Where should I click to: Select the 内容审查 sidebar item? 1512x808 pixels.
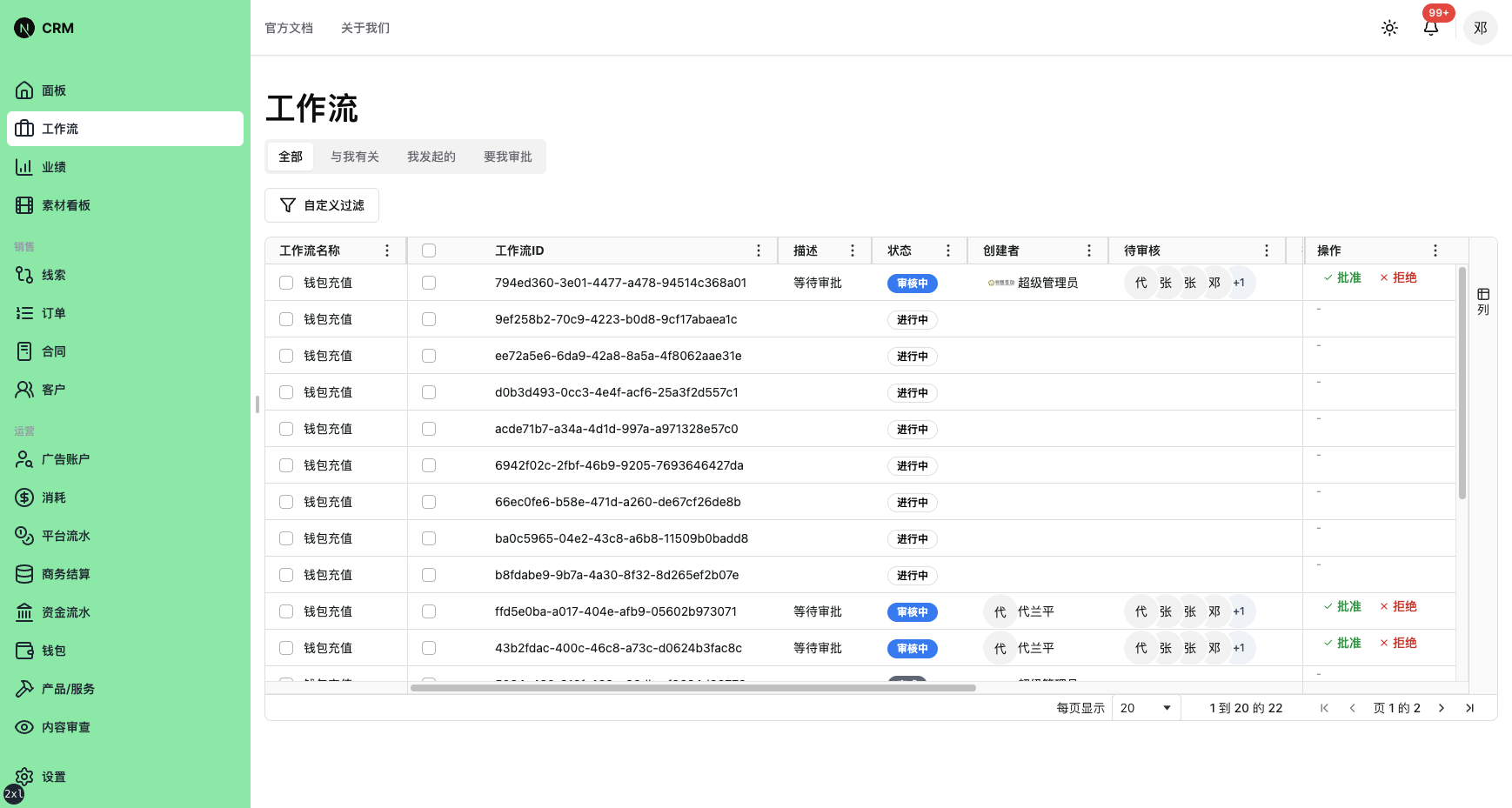point(65,726)
